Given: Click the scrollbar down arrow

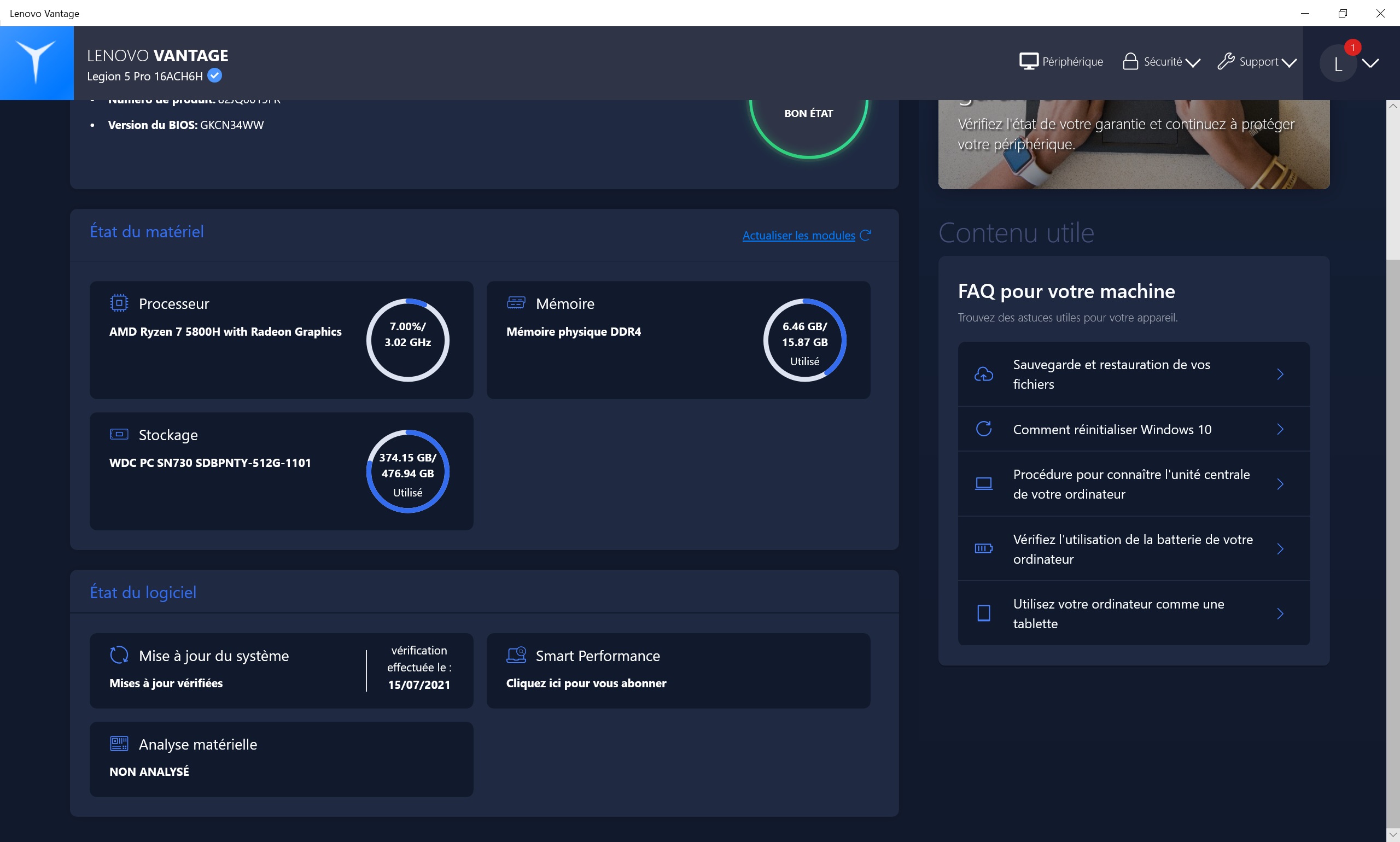Looking at the screenshot, I should point(1393,835).
